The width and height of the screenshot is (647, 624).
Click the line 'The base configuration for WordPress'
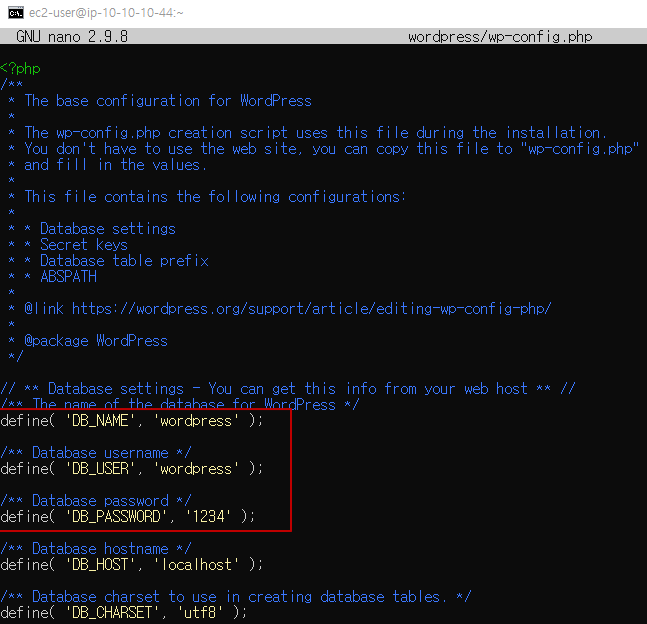point(168,101)
